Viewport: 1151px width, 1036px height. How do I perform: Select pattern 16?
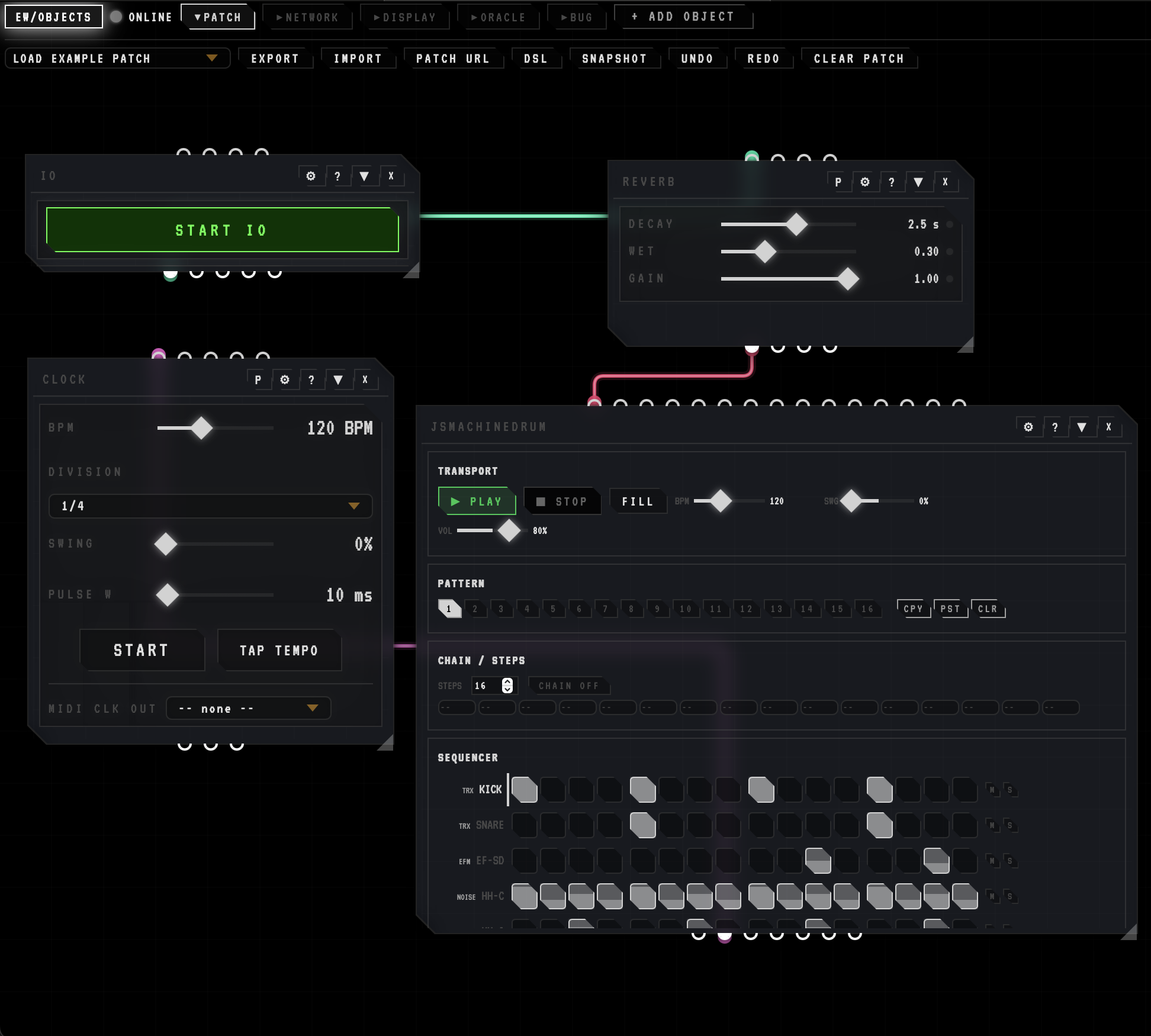point(867,609)
